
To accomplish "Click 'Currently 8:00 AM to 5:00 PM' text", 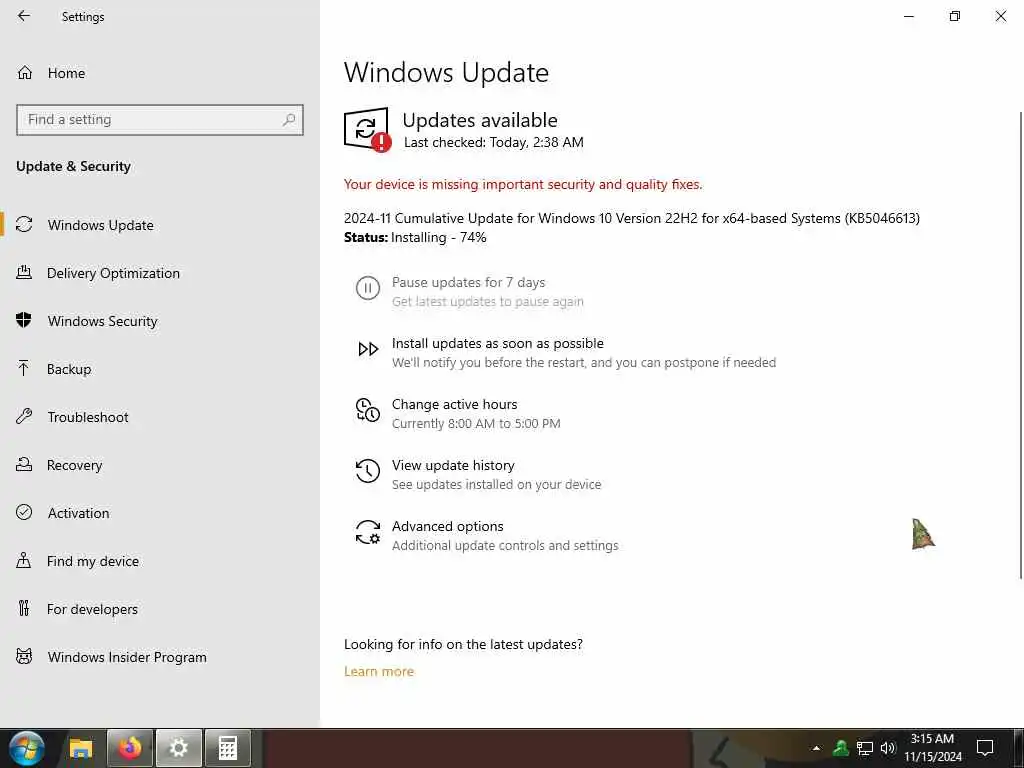I will (476, 423).
